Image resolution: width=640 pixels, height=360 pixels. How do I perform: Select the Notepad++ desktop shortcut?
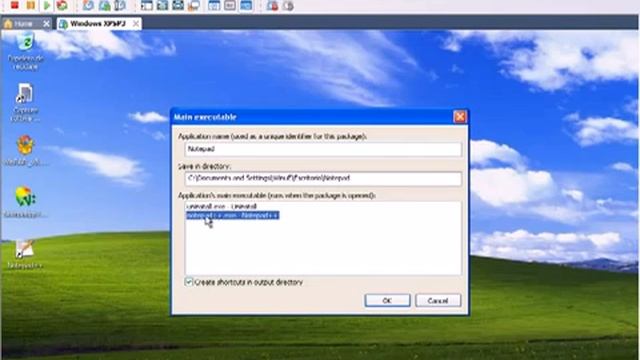point(24,254)
